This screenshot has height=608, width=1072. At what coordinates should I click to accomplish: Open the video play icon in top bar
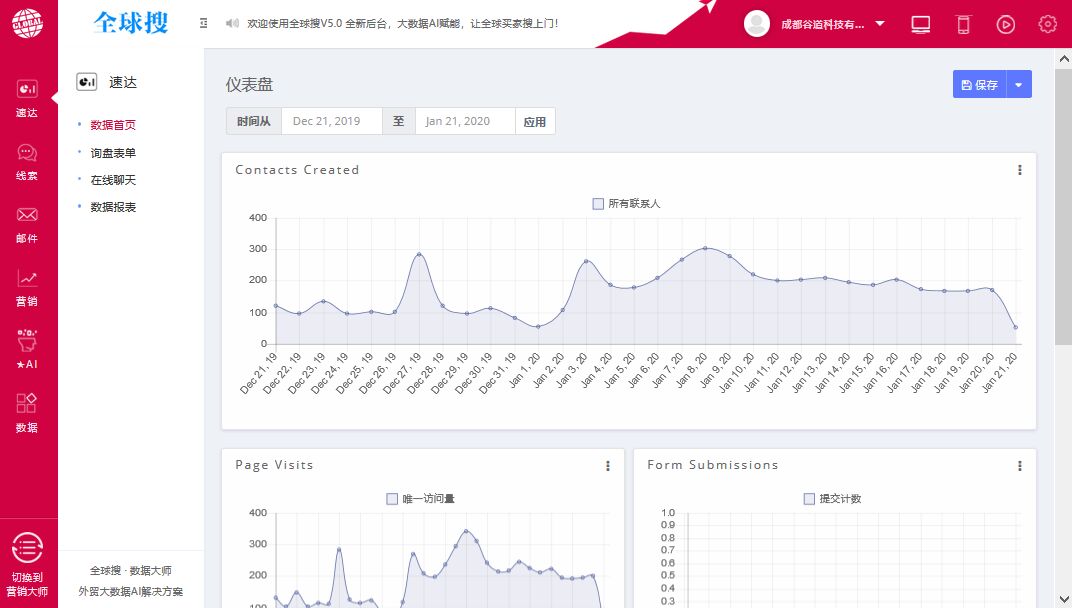[x=1005, y=23]
